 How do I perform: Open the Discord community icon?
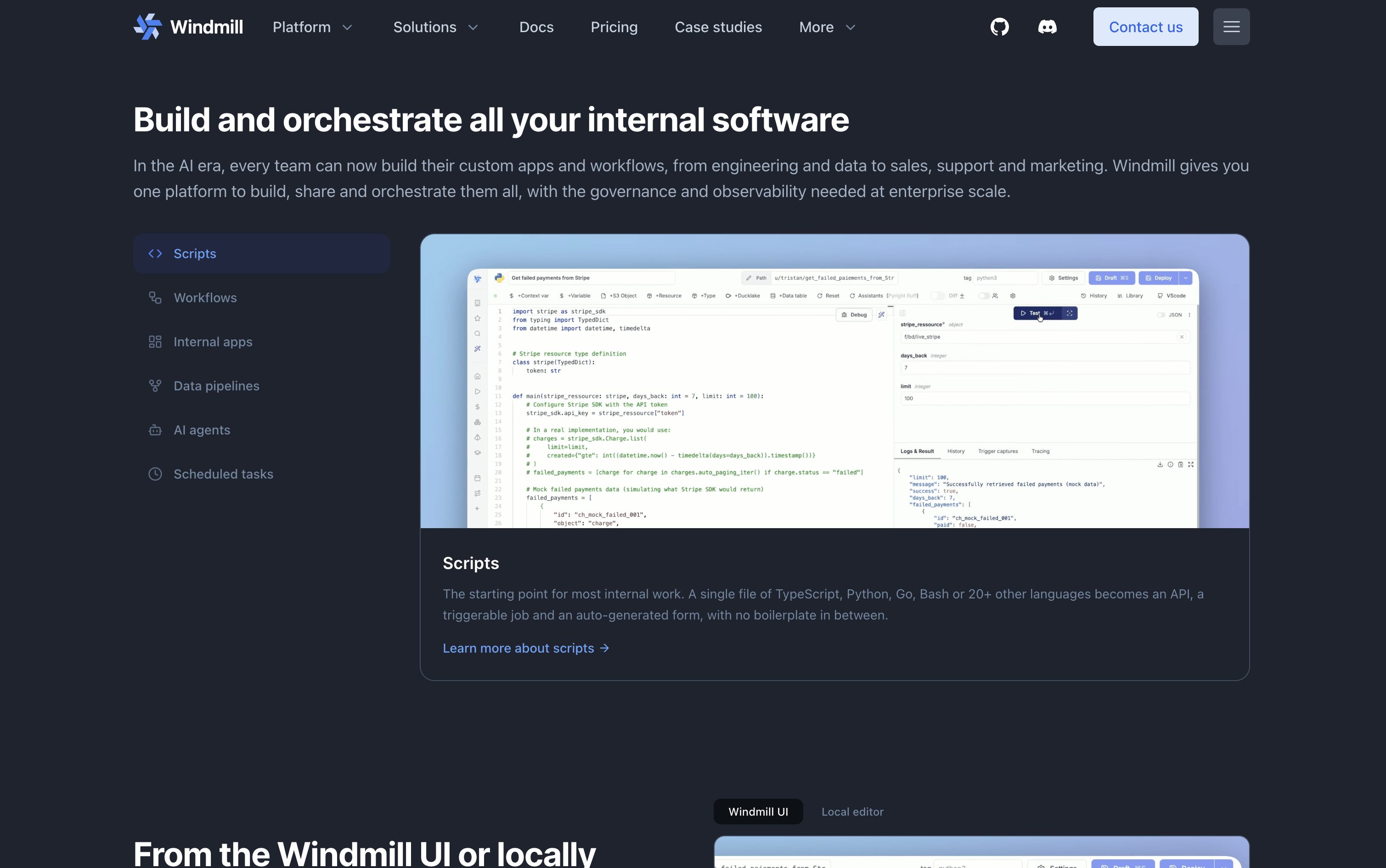1047,27
